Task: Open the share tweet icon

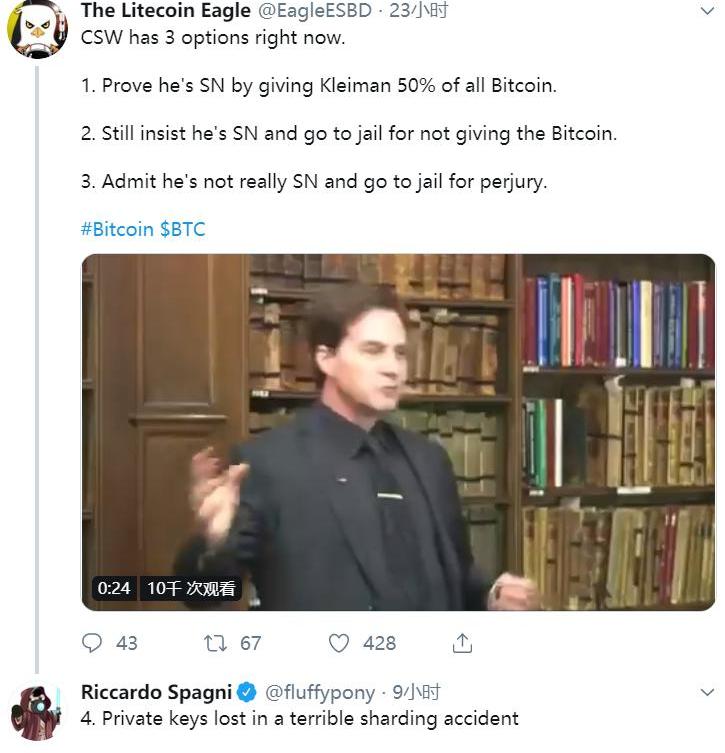Action: pyautogui.click(x=462, y=643)
